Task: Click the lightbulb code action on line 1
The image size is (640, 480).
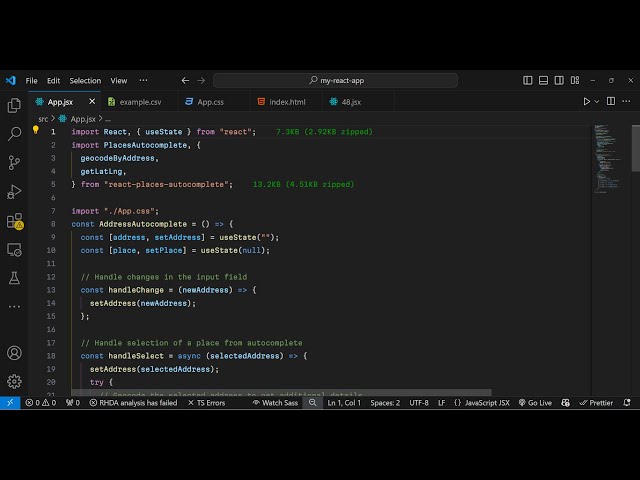Action: [36, 131]
